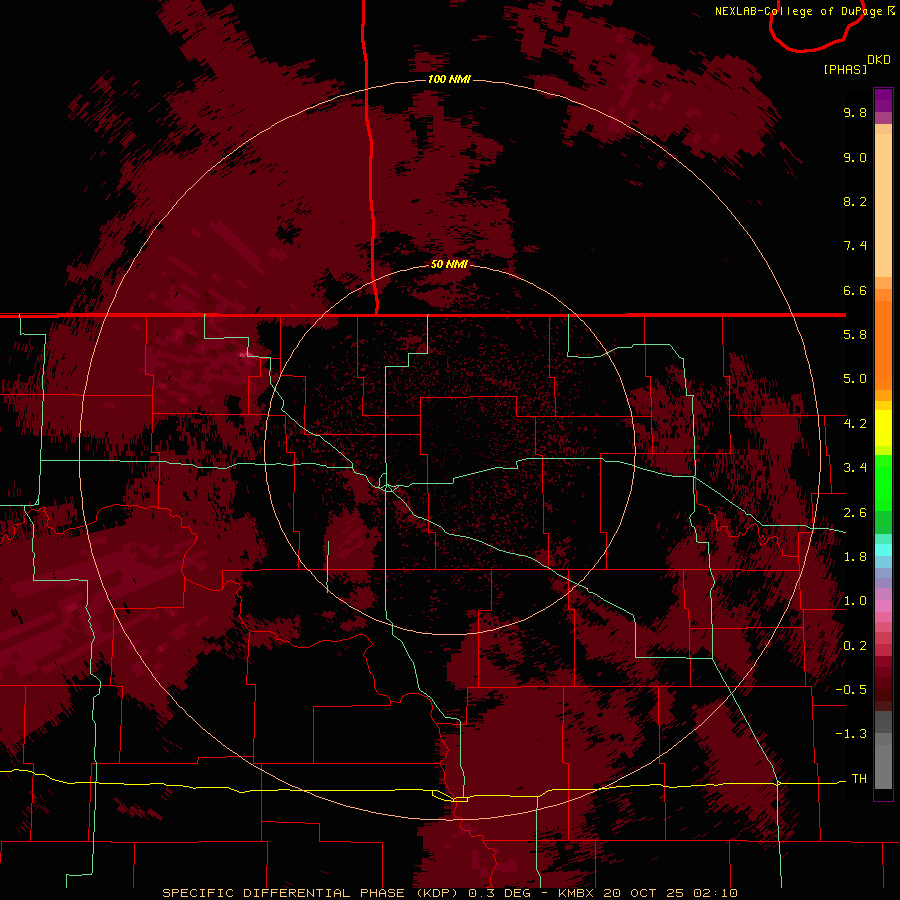Click the 5.0 scale value

pyautogui.click(x=855, y=379)
